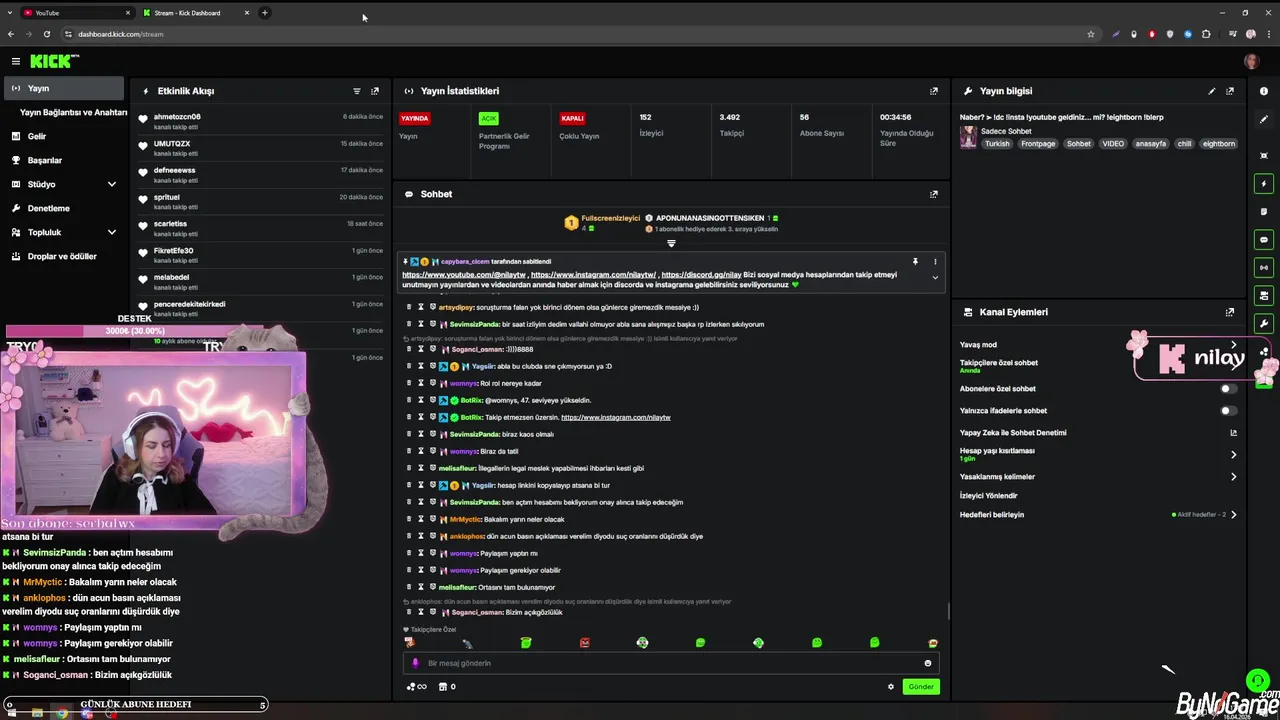Open Yavaş mod options chevron
The width and height of the screenshot is (1280, 720).
(x=1233, y=345)
